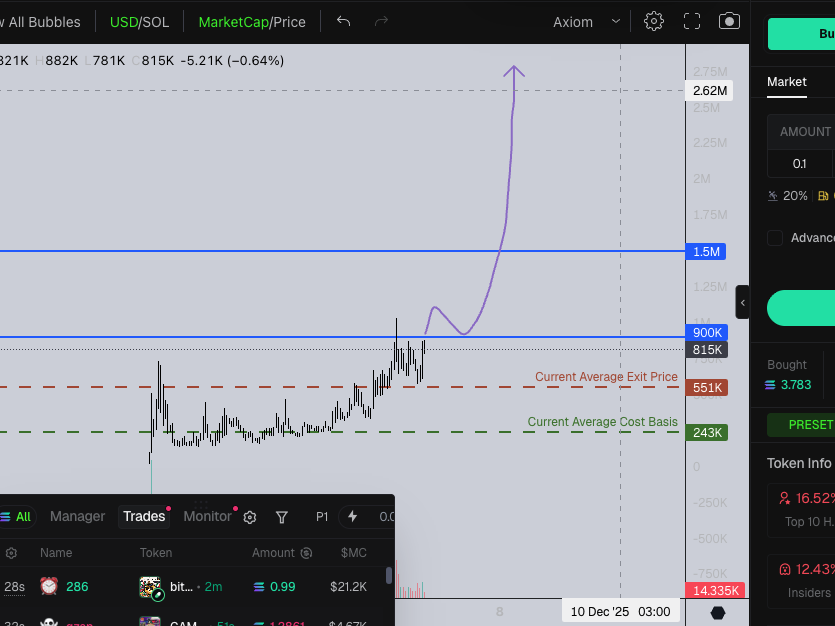
Task: Switch to the Manager tab
Action: pos(77,517)
